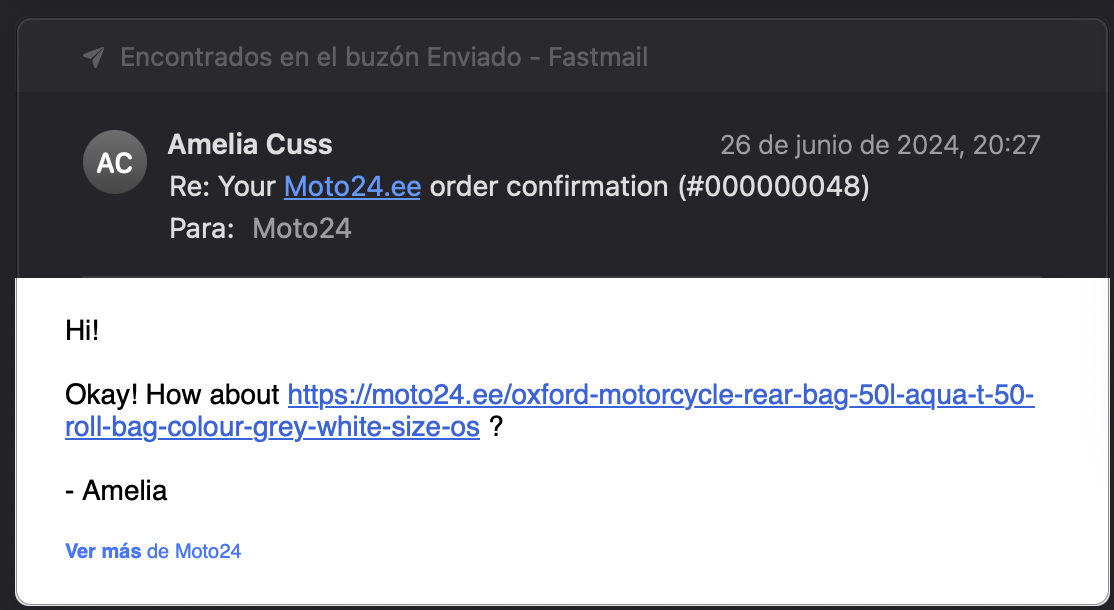
Task: Click the AC sender avatar
Action: (x=115, y=163)
